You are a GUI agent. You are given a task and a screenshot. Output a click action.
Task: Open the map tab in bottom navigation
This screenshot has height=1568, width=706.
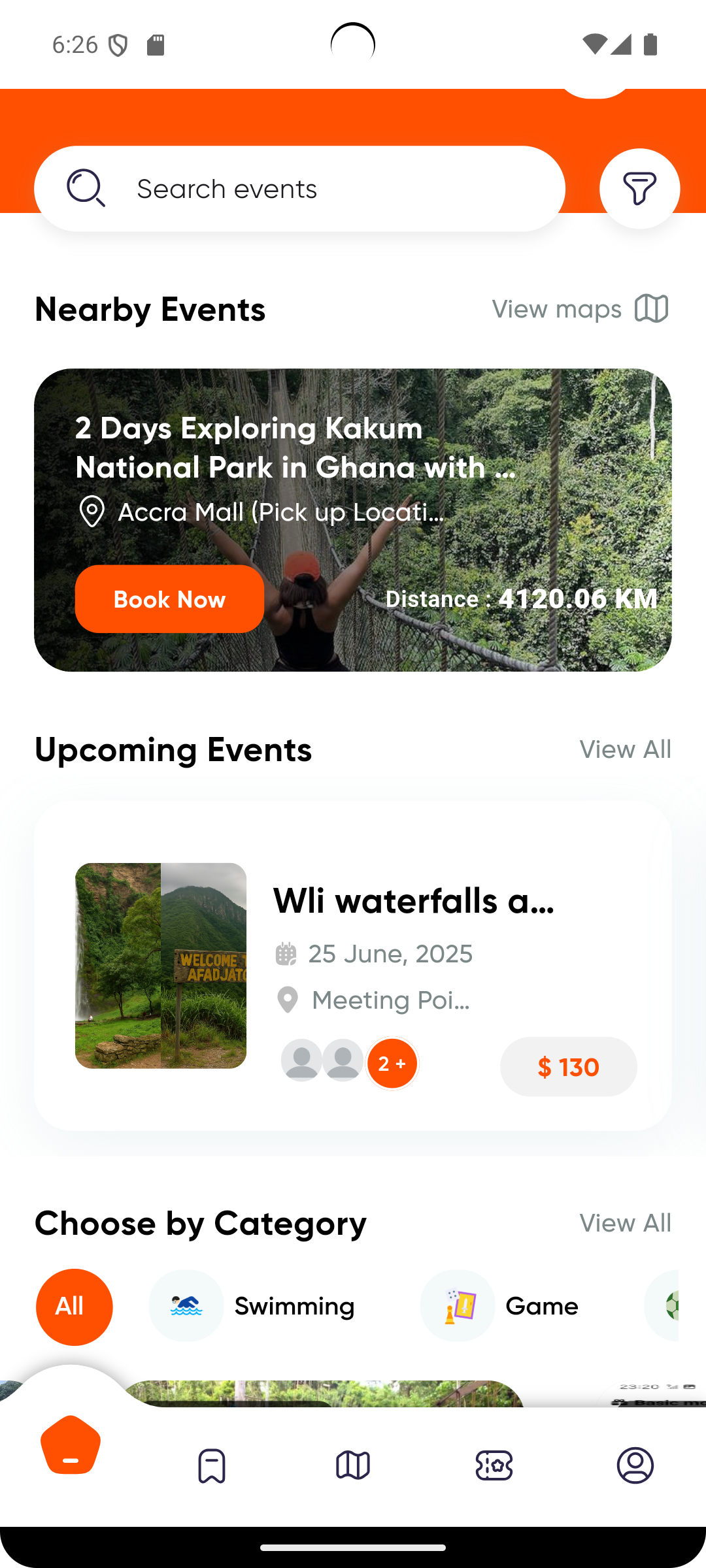tap(353, 1465)
